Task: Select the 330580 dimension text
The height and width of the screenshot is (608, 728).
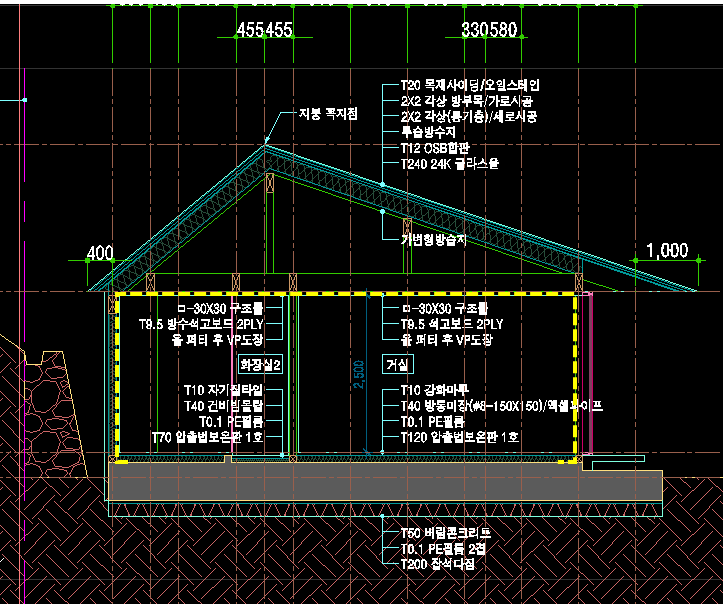Action: [489, 31]
